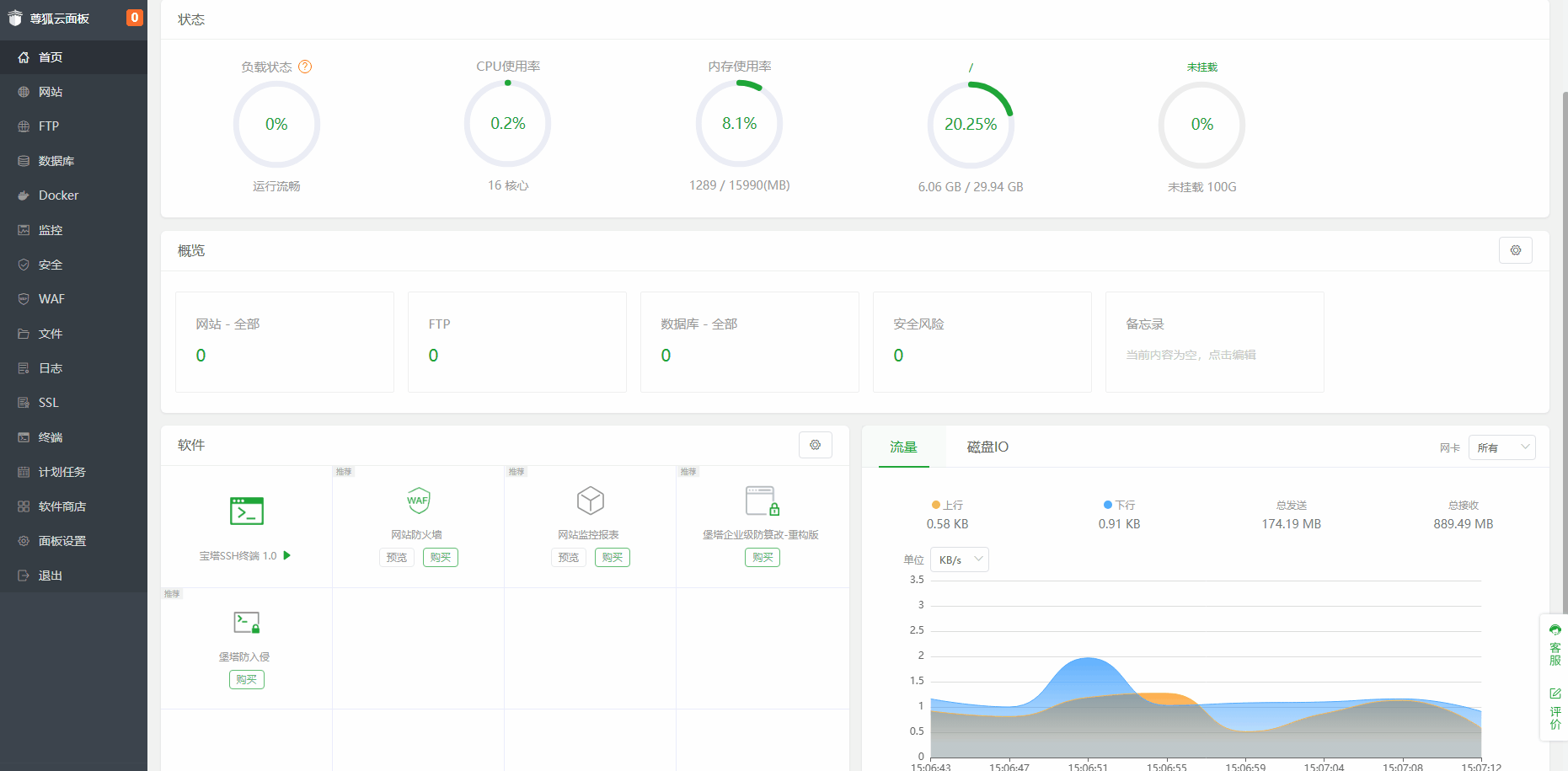Open the 评价 feedback floating button
1568x771 pixels.
[1555, 709]
